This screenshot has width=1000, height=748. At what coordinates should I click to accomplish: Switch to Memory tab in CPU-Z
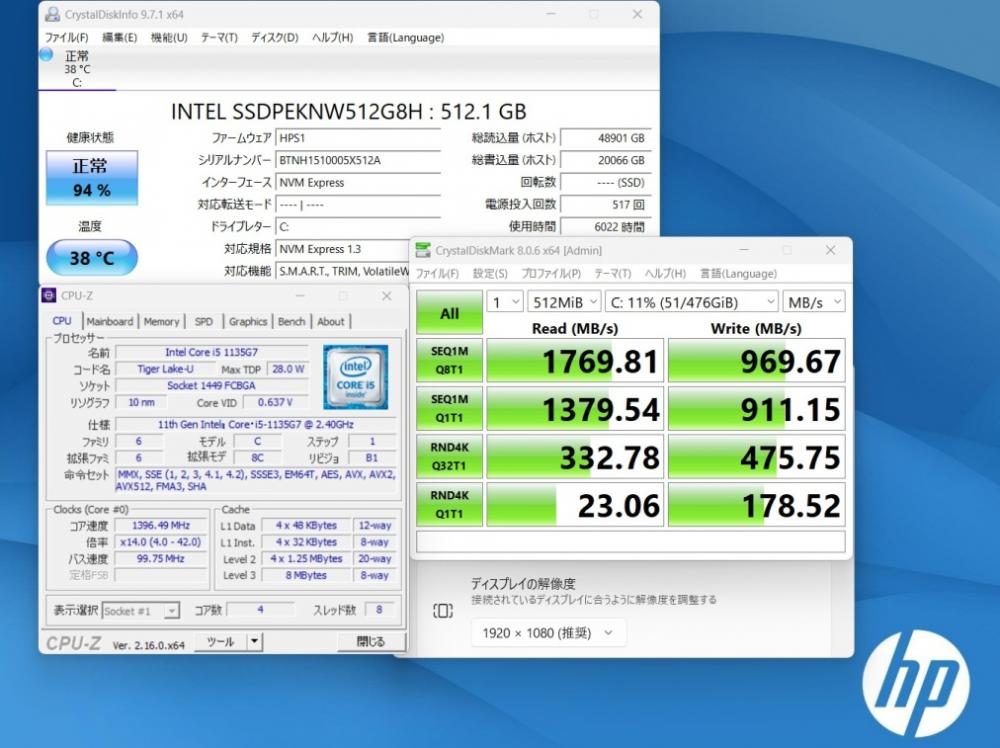pos(161,321)
